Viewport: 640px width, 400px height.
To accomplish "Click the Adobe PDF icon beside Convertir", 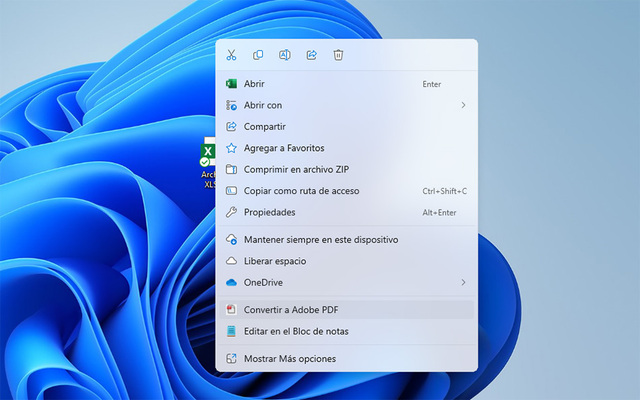I will [x=231, y=310].
